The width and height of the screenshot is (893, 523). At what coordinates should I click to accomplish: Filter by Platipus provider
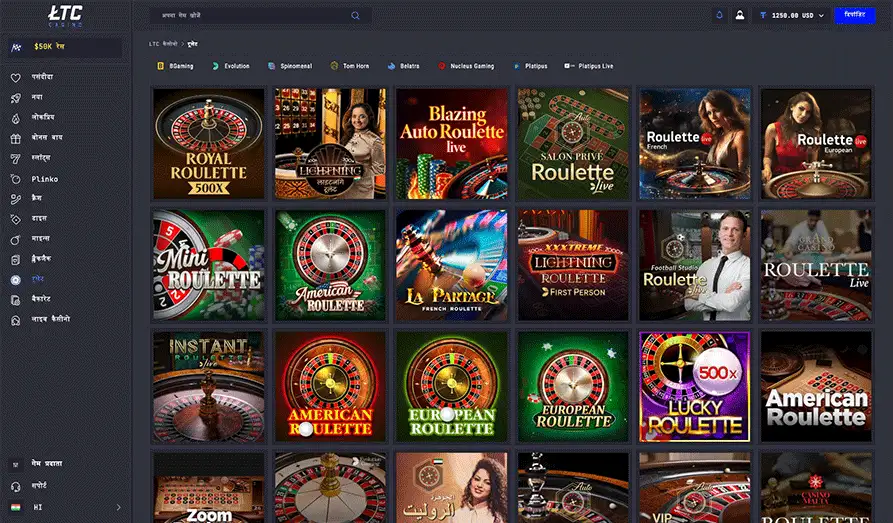point(530,66)
